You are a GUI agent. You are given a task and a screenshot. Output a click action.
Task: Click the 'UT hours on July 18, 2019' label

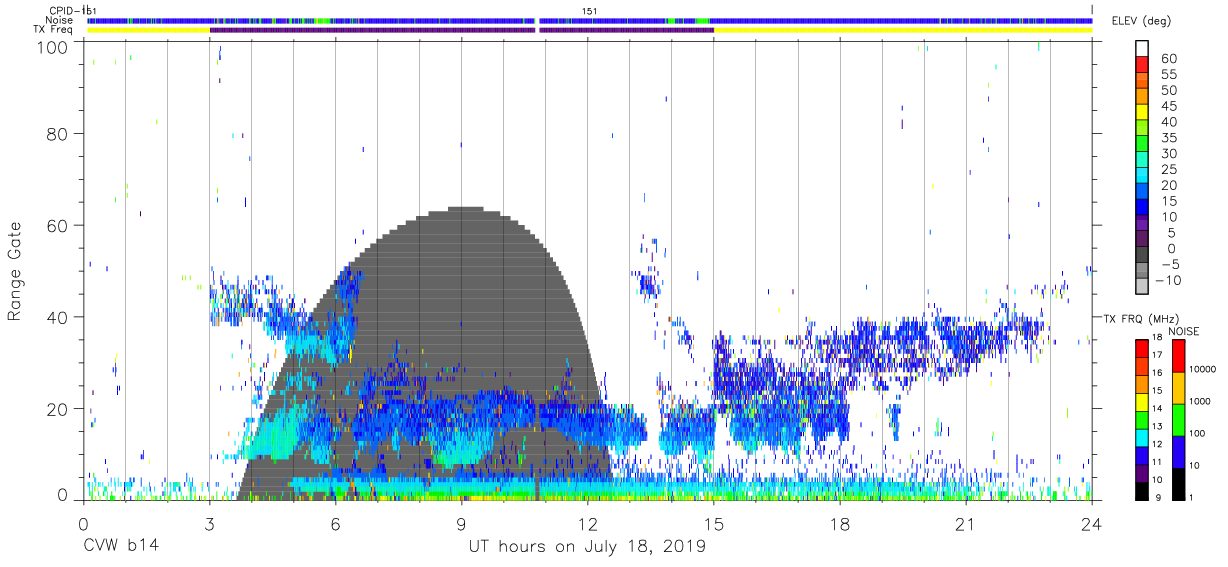point(587,546)
